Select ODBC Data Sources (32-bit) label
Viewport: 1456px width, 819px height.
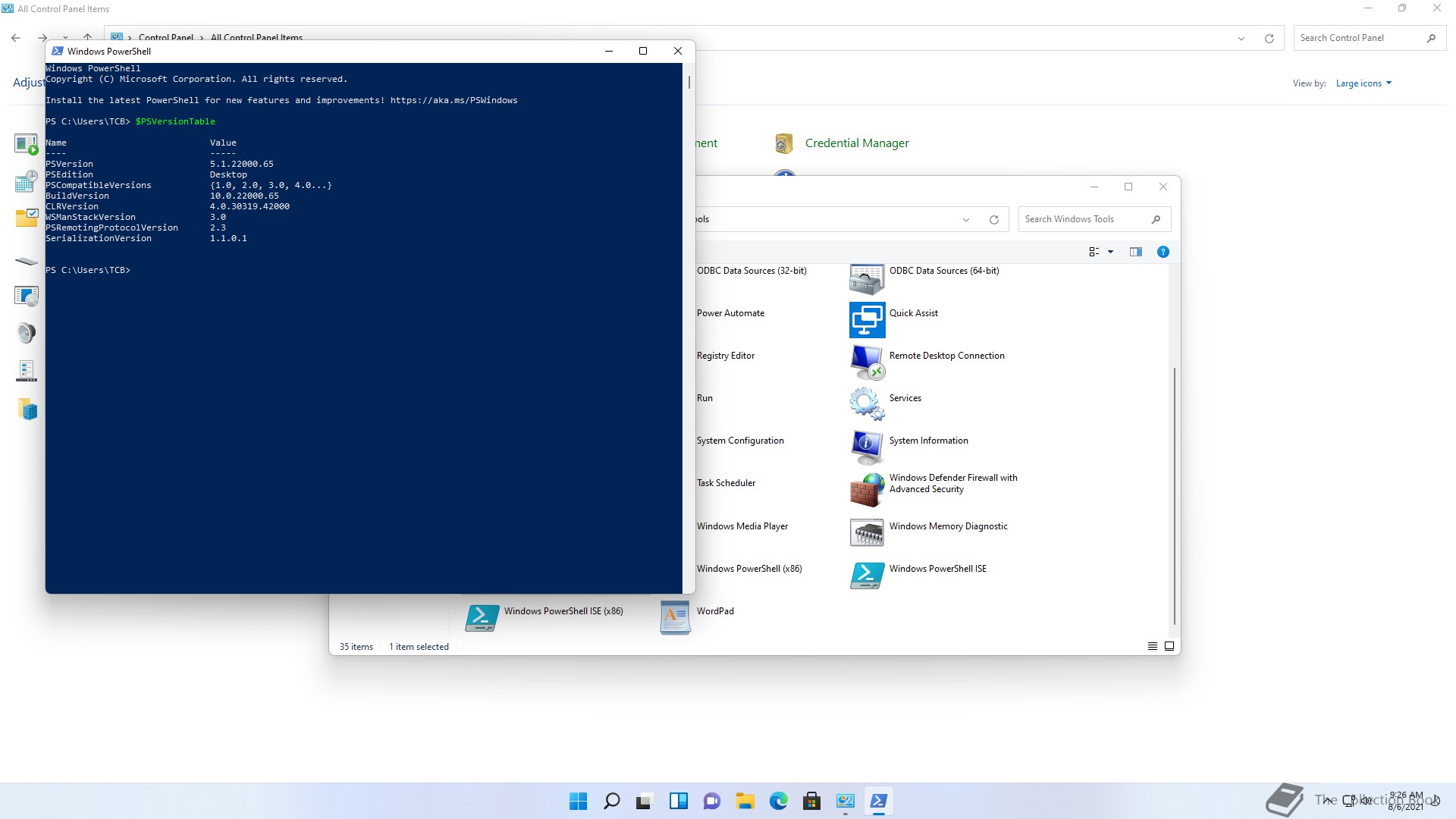(x=752, y=271)
